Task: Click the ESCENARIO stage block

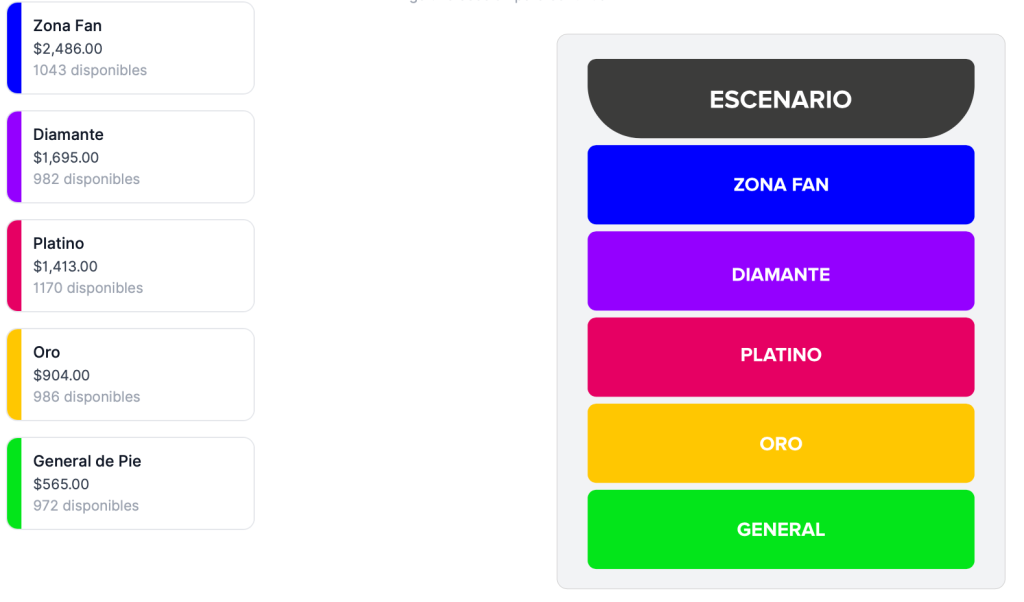Action: coord(780,99)
